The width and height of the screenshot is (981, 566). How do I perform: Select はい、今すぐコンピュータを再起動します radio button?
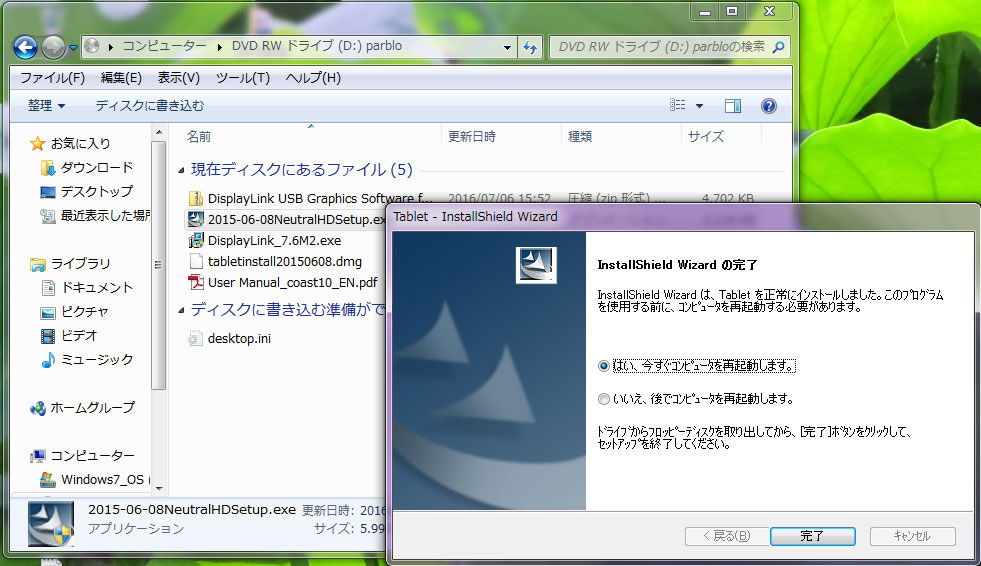pyautogui.click(x=604, y=366)
